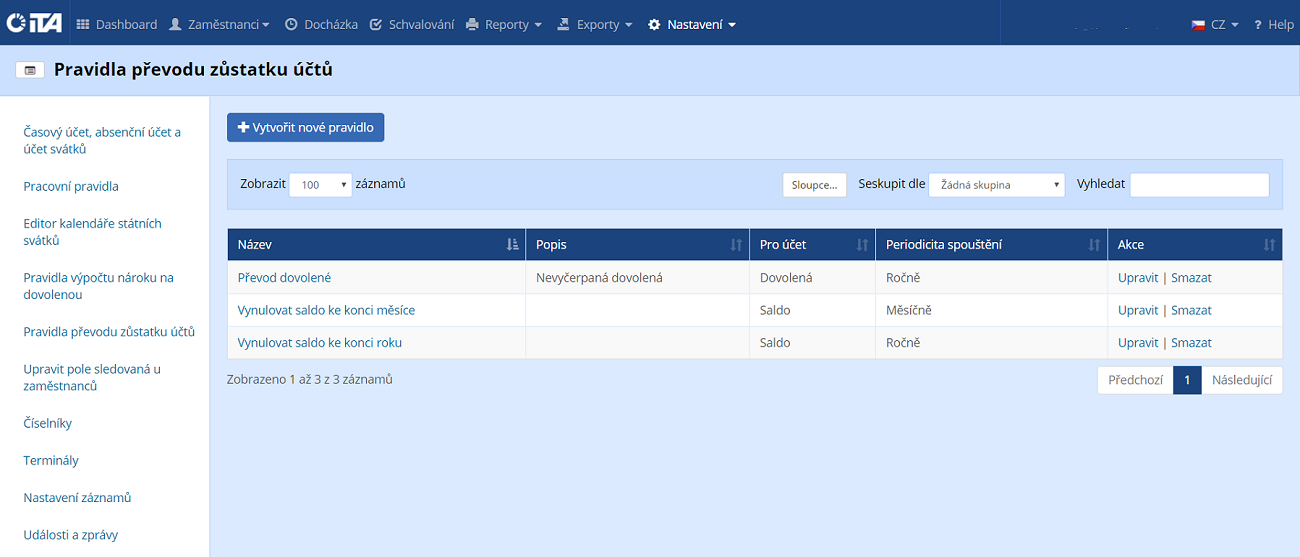The height and width of the screenshot is (557, 1300).
Task: Select Číselníky in the left sidebar
Action: click(x=48, y=423)
